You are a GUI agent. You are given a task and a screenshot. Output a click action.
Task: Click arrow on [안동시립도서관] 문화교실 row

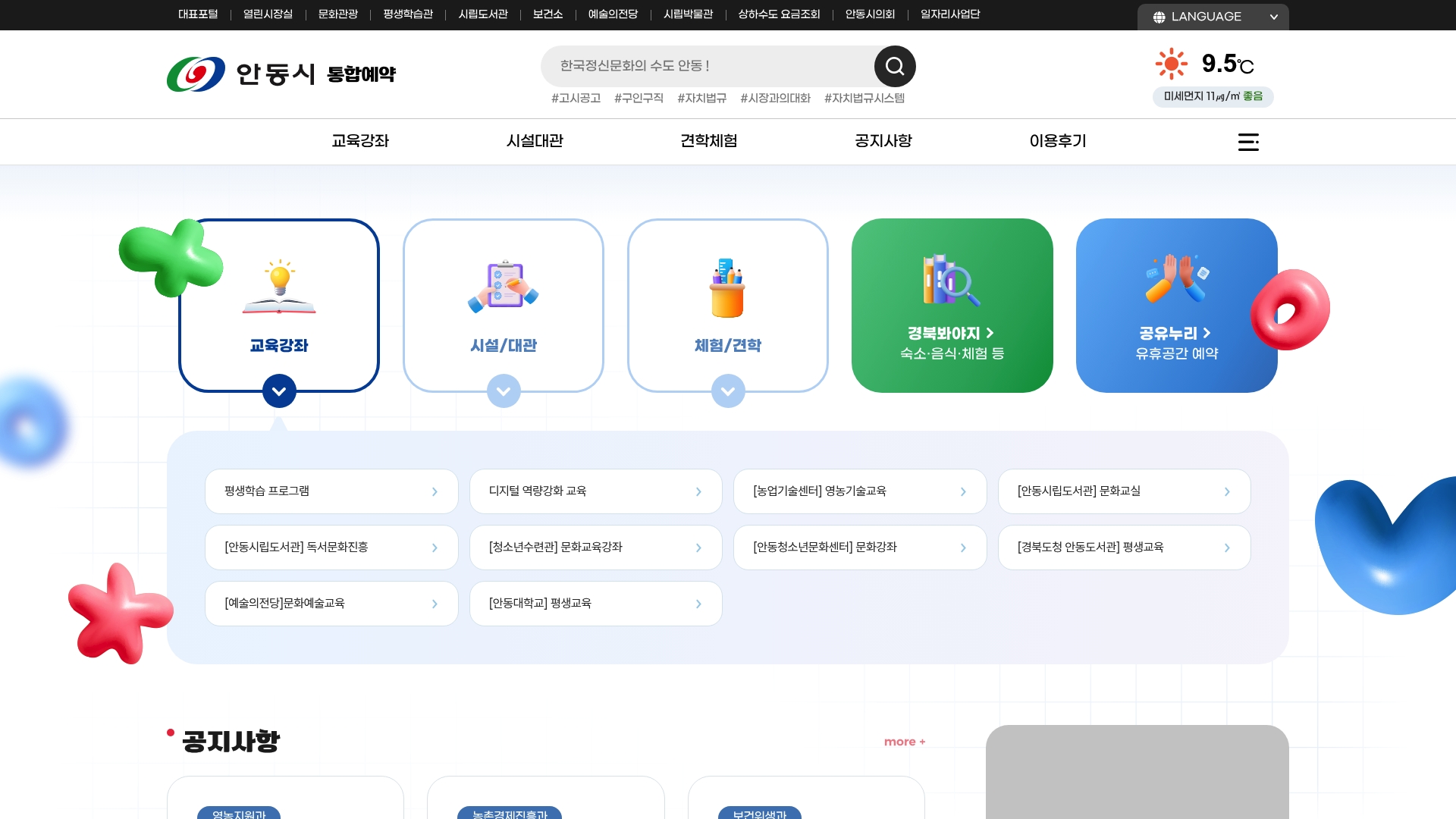click(x=1227, y=492)
